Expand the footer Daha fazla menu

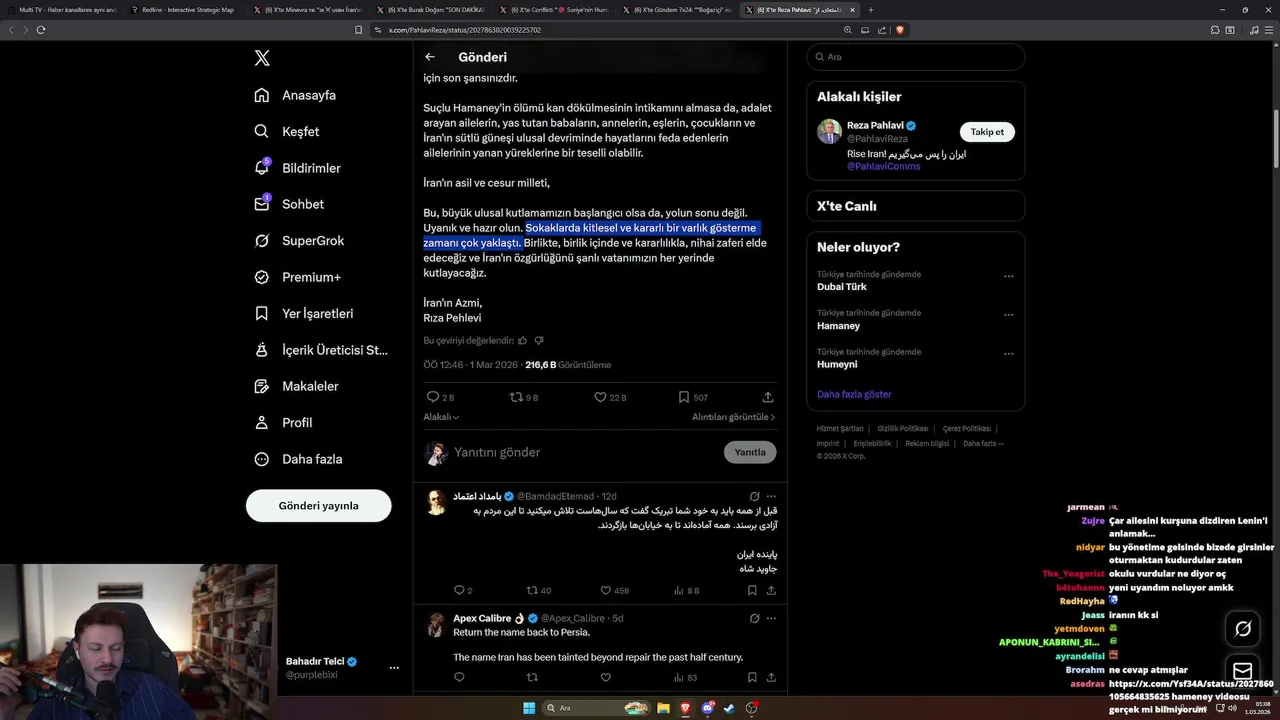pyautogui.click(x=983, y=443)
